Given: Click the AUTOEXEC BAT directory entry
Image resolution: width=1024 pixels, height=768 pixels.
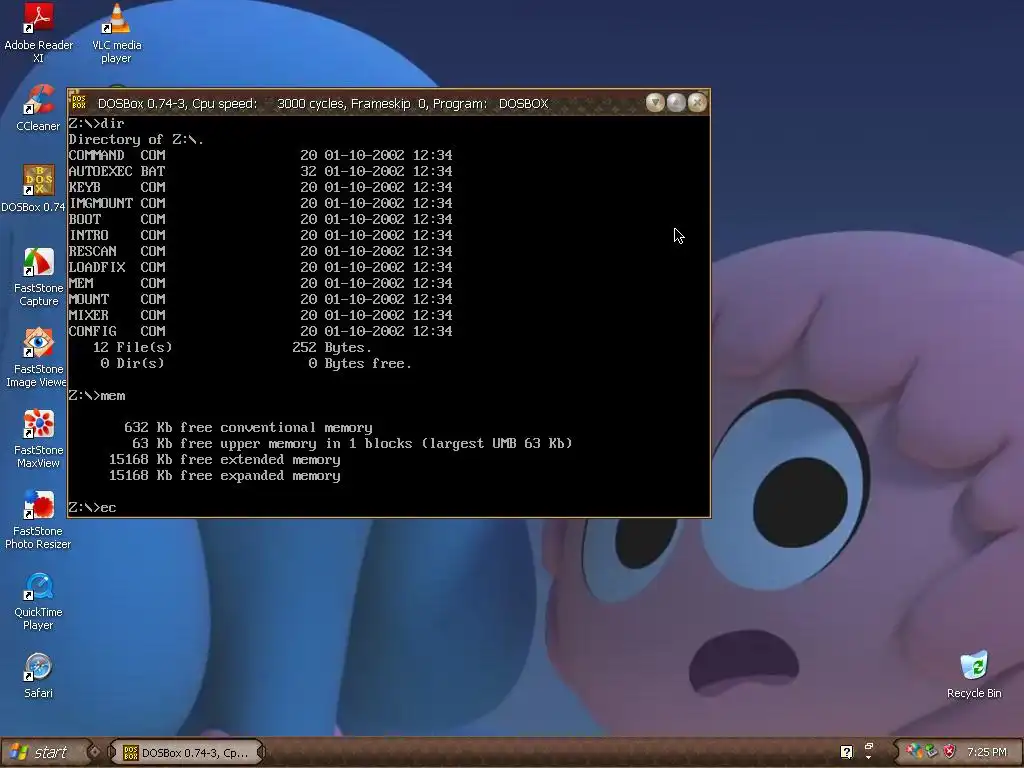Looking at the screenshot, I should [x=261, y=171].
